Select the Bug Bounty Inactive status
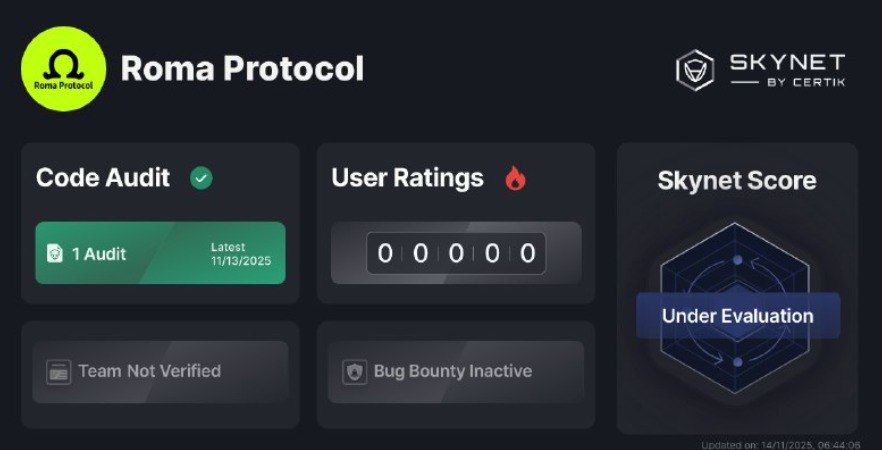This screenshot has height=450, width=882. (x=455, y=372)
